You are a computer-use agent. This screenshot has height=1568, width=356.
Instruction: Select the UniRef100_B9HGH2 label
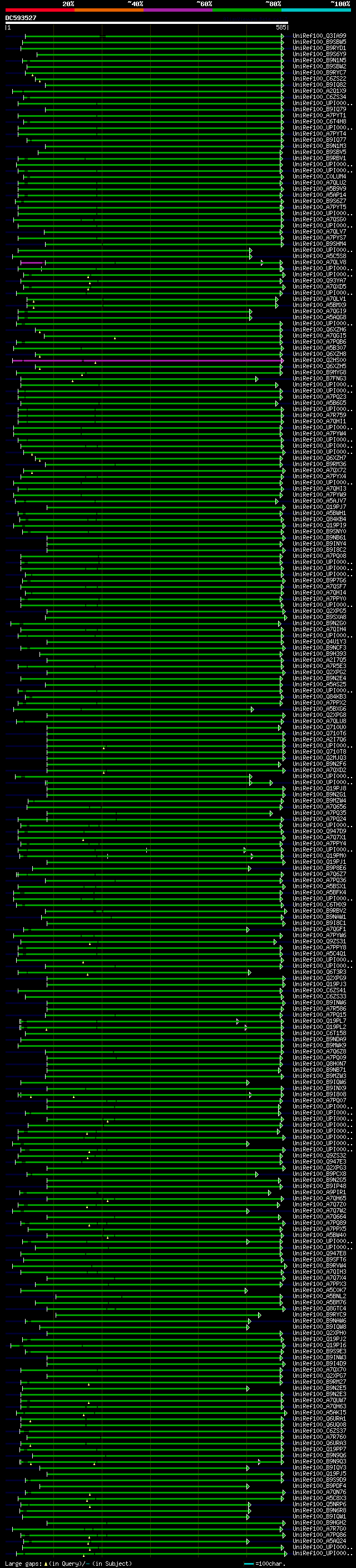[x=319, y=1522]
